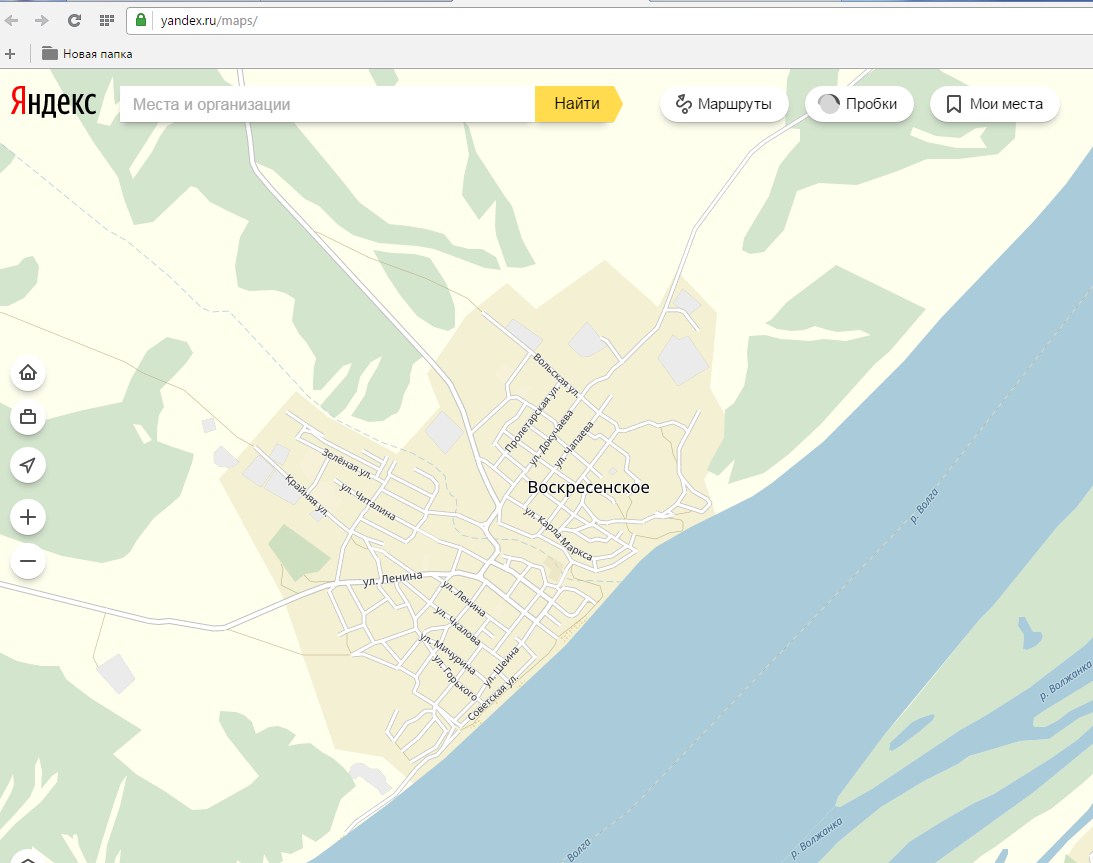This screenshot has height=863, width=1093.
Task: Open Маршруты route planner
Action: pos(723,104)
